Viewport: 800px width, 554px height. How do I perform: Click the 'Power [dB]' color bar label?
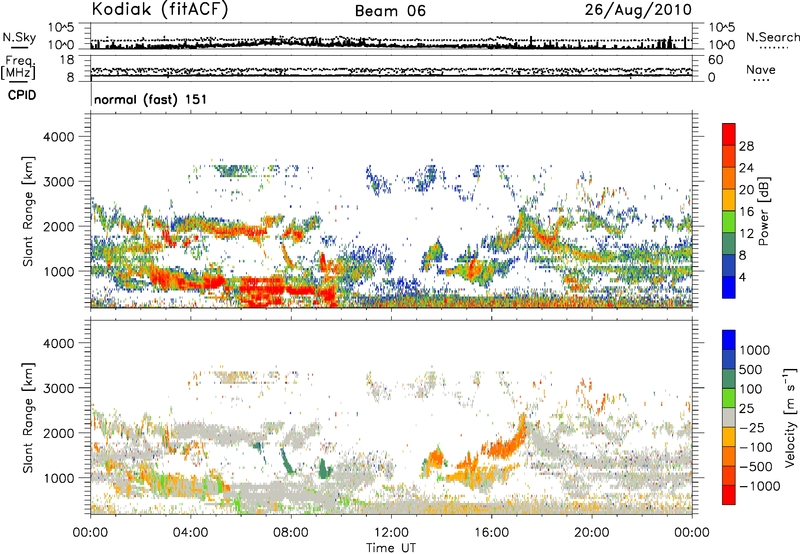coord(764,211)
